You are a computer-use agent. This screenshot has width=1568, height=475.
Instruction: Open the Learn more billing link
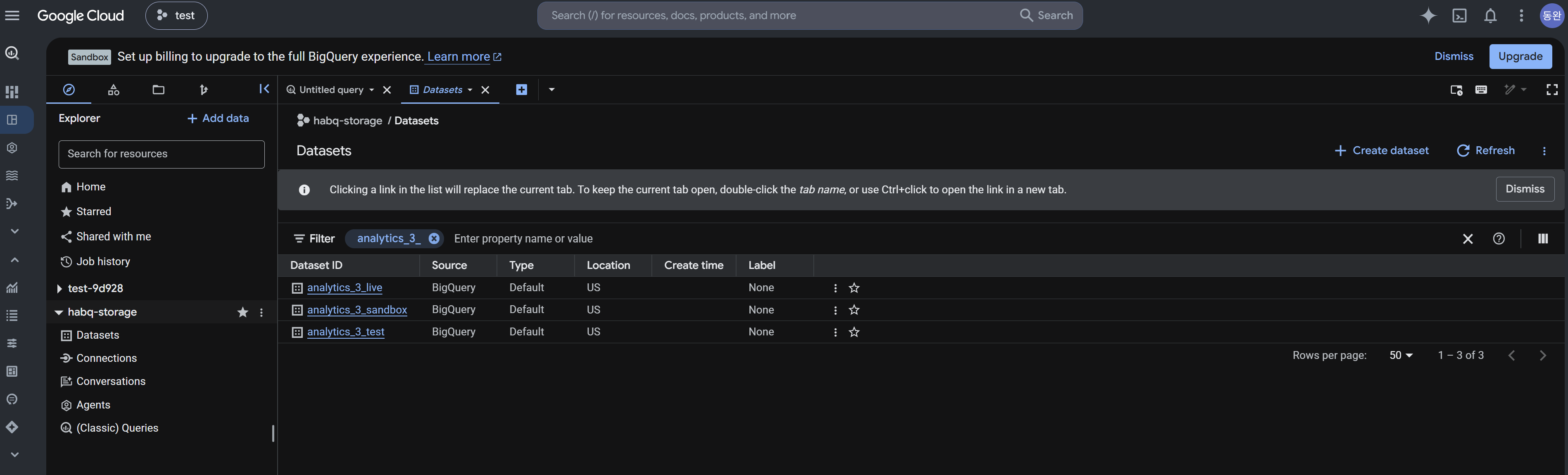pos(464,57)
